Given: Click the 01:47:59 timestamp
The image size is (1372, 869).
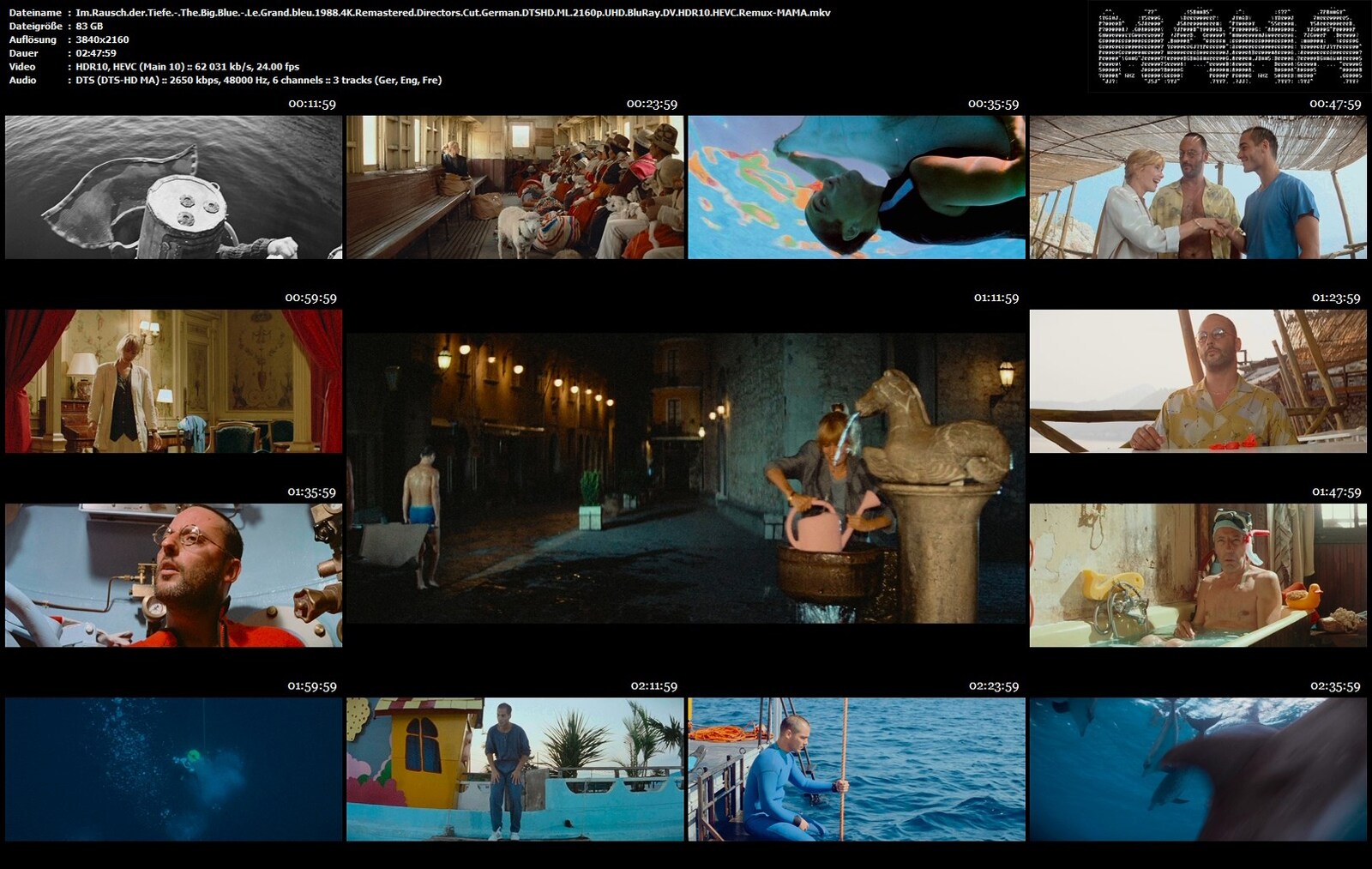Looking at the screenshot, I should click(1336, 492).
